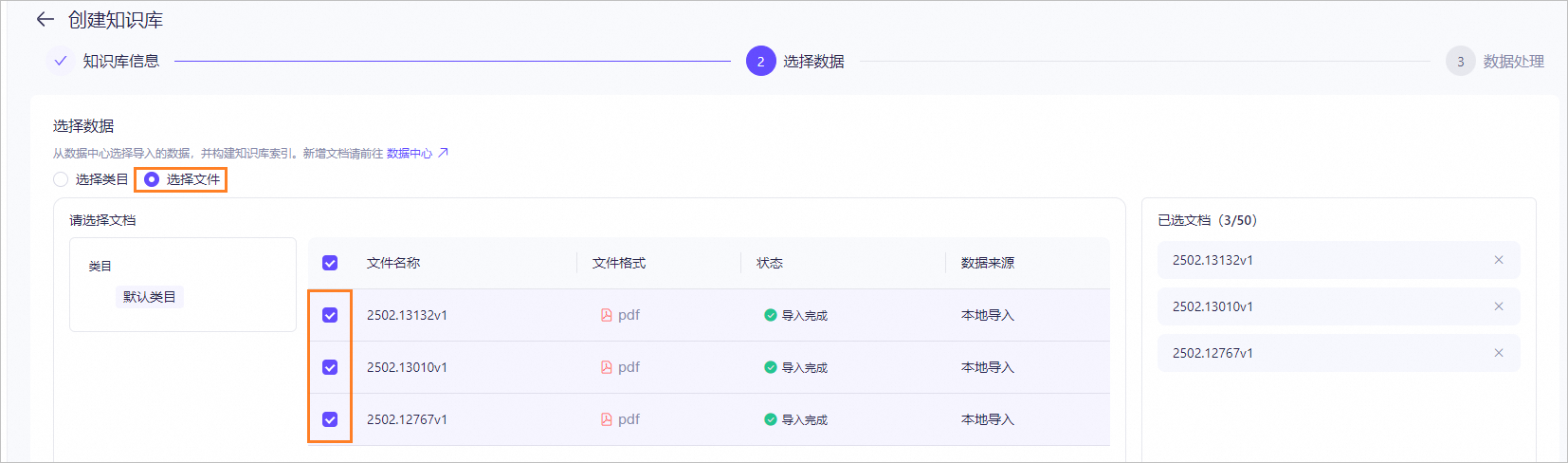Viewport: 1568px width, 463px height.
Task: Click the PDF icon in 2502.13132v1 row
Action: [x=607, y=315]
